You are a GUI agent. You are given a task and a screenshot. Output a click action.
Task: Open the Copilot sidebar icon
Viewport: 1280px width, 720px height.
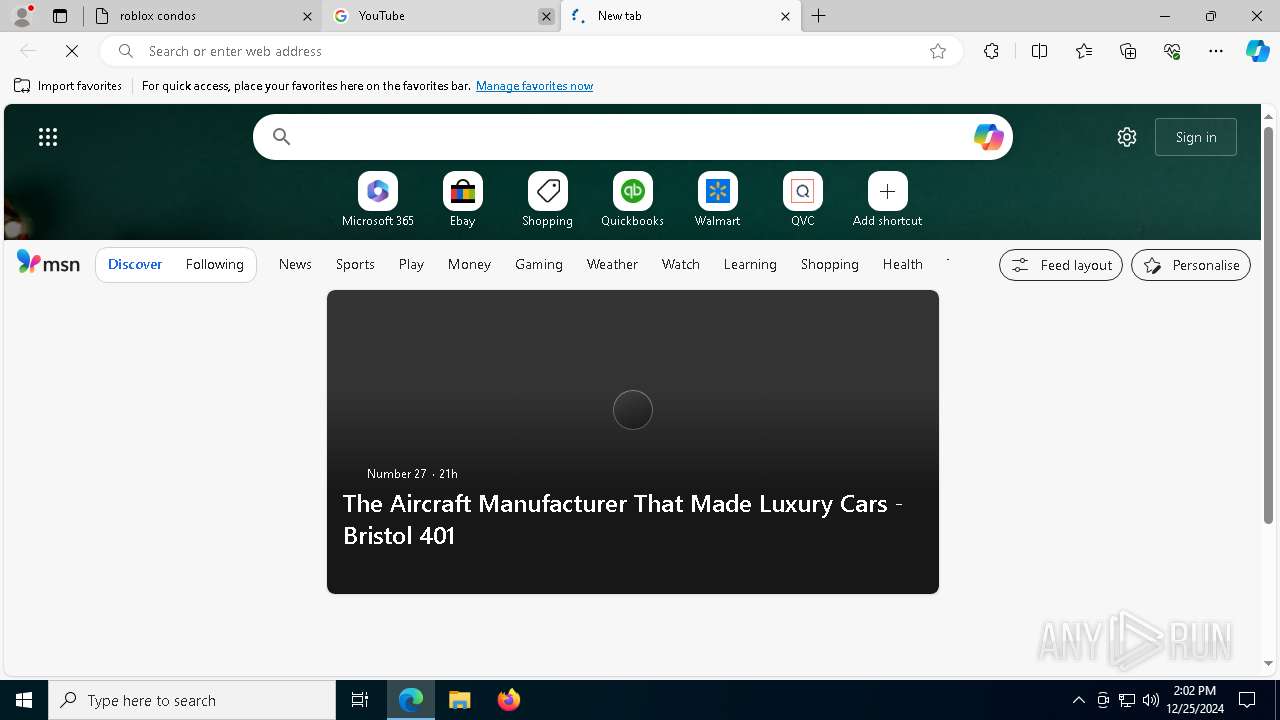[1258, 51]
